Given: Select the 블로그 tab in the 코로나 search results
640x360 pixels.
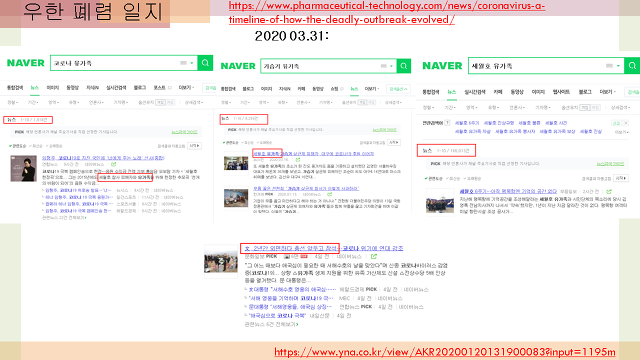Looking at the screenshot, I should click(x=140, y=88).
